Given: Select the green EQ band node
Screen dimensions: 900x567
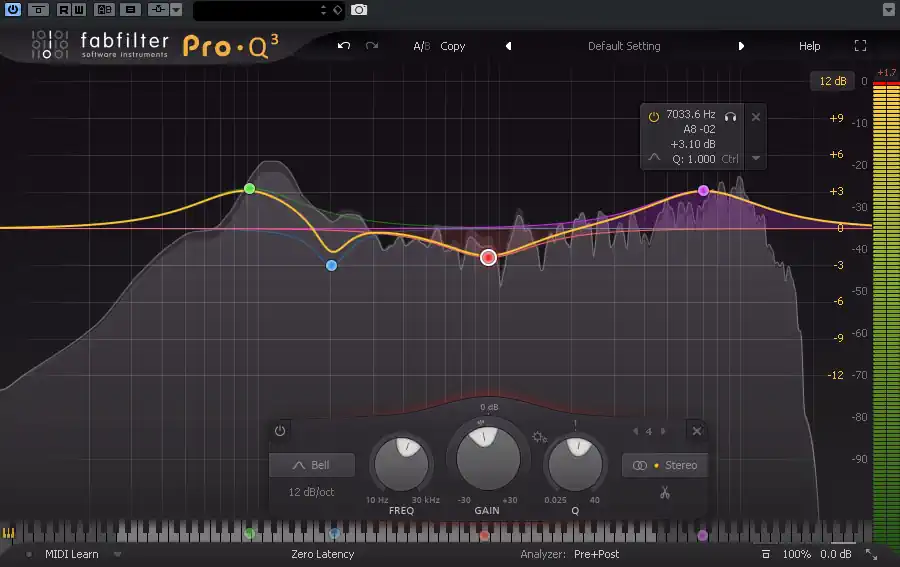Looking at the screenshot, I should coord(249,188).
